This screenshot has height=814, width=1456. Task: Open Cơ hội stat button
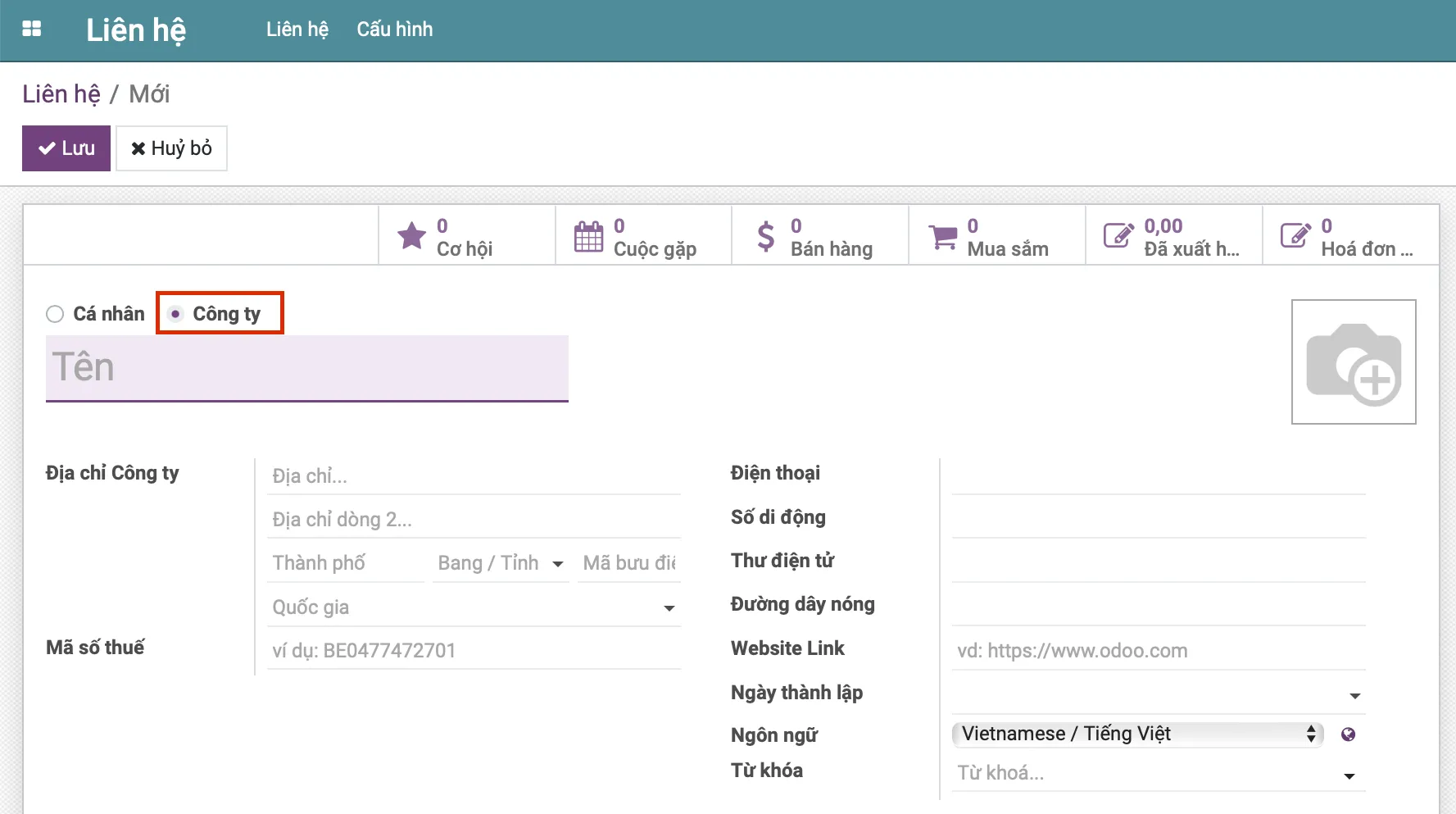(x=467, y=235)
